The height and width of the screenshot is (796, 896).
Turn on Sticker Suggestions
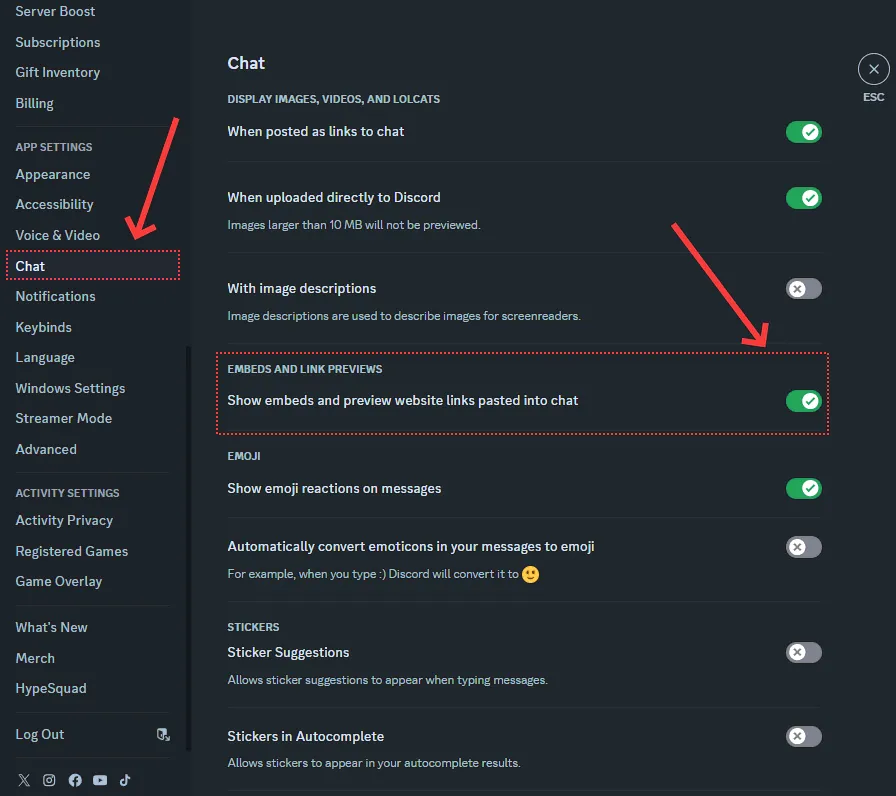tap(803, 652)
